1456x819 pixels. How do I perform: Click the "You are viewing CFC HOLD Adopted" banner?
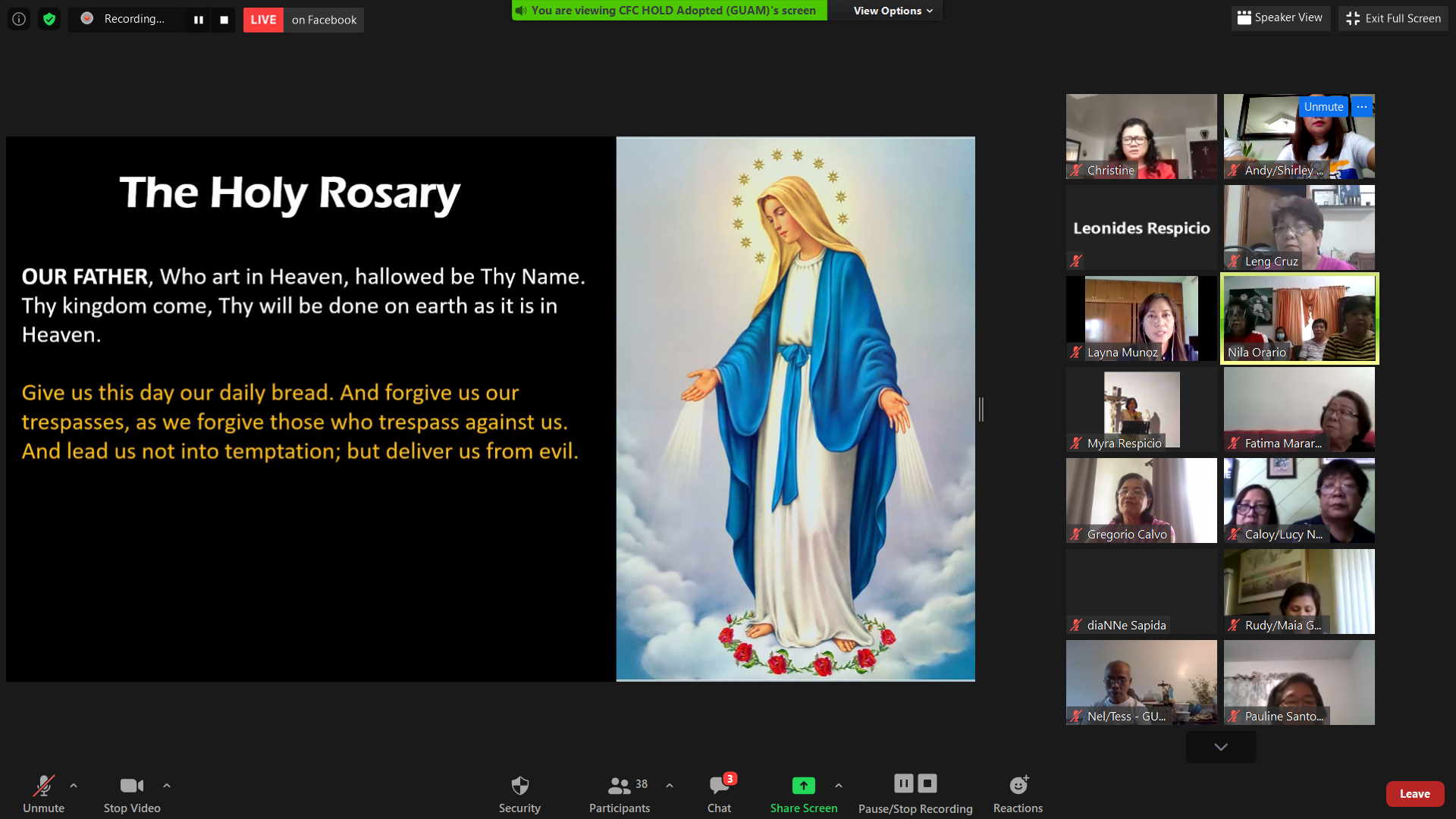pyautogui.click(x=670, y=11)
